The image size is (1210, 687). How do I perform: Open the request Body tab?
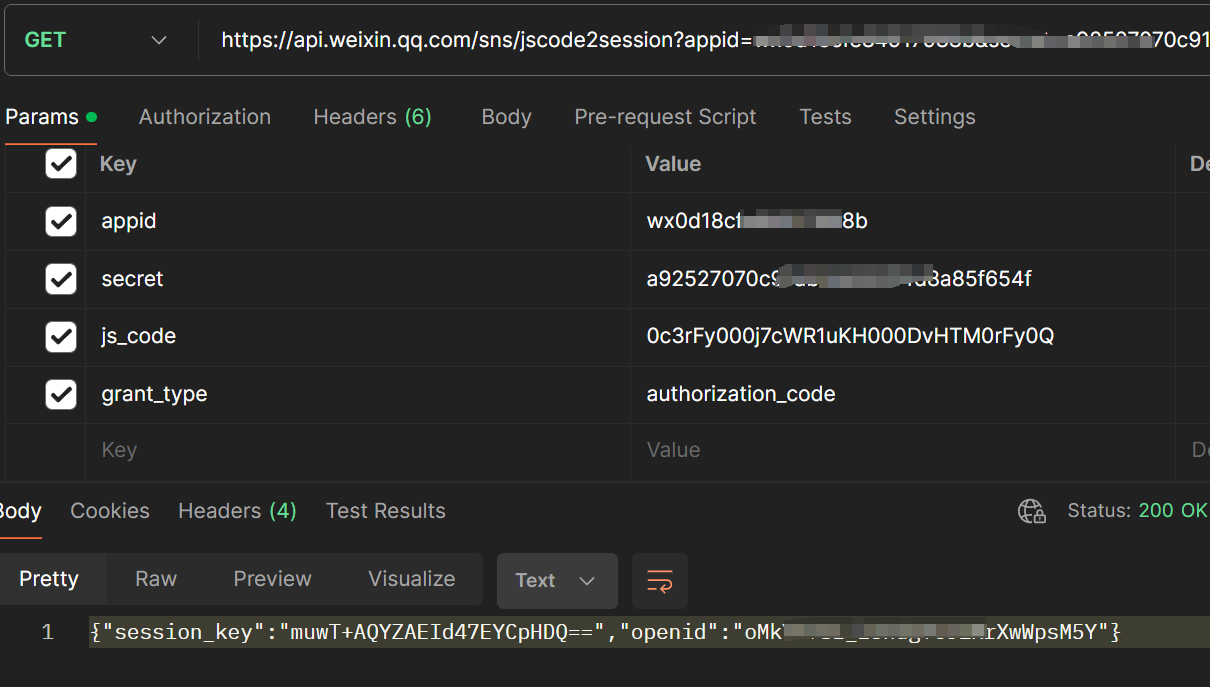[506, 117]
